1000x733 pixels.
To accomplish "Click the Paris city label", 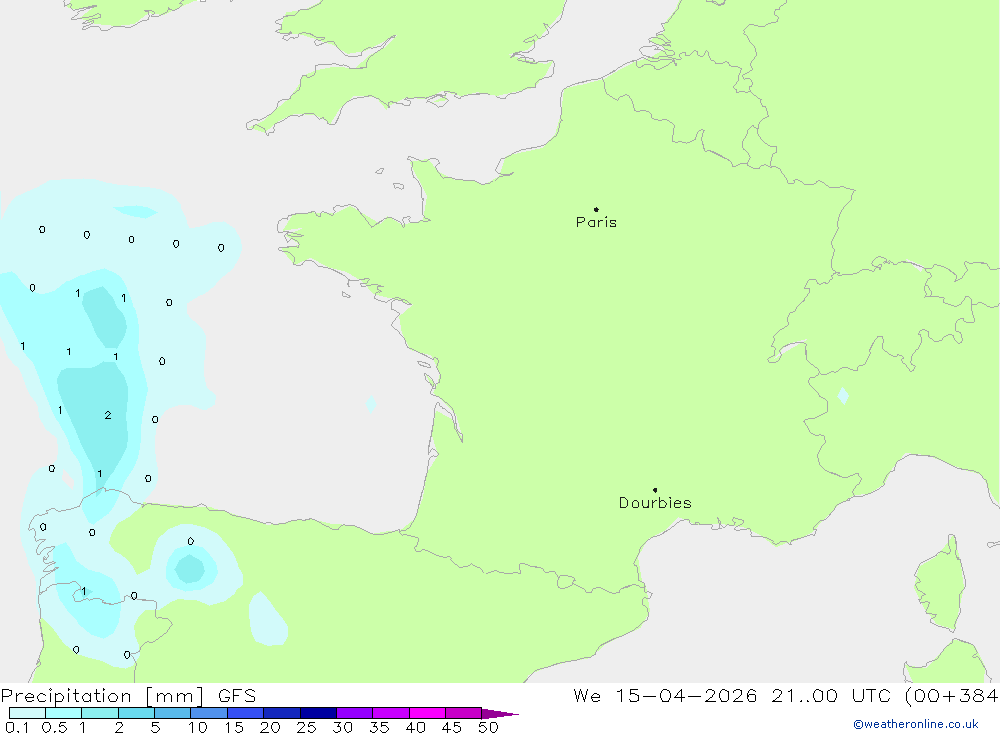I will tap(596, 222).
